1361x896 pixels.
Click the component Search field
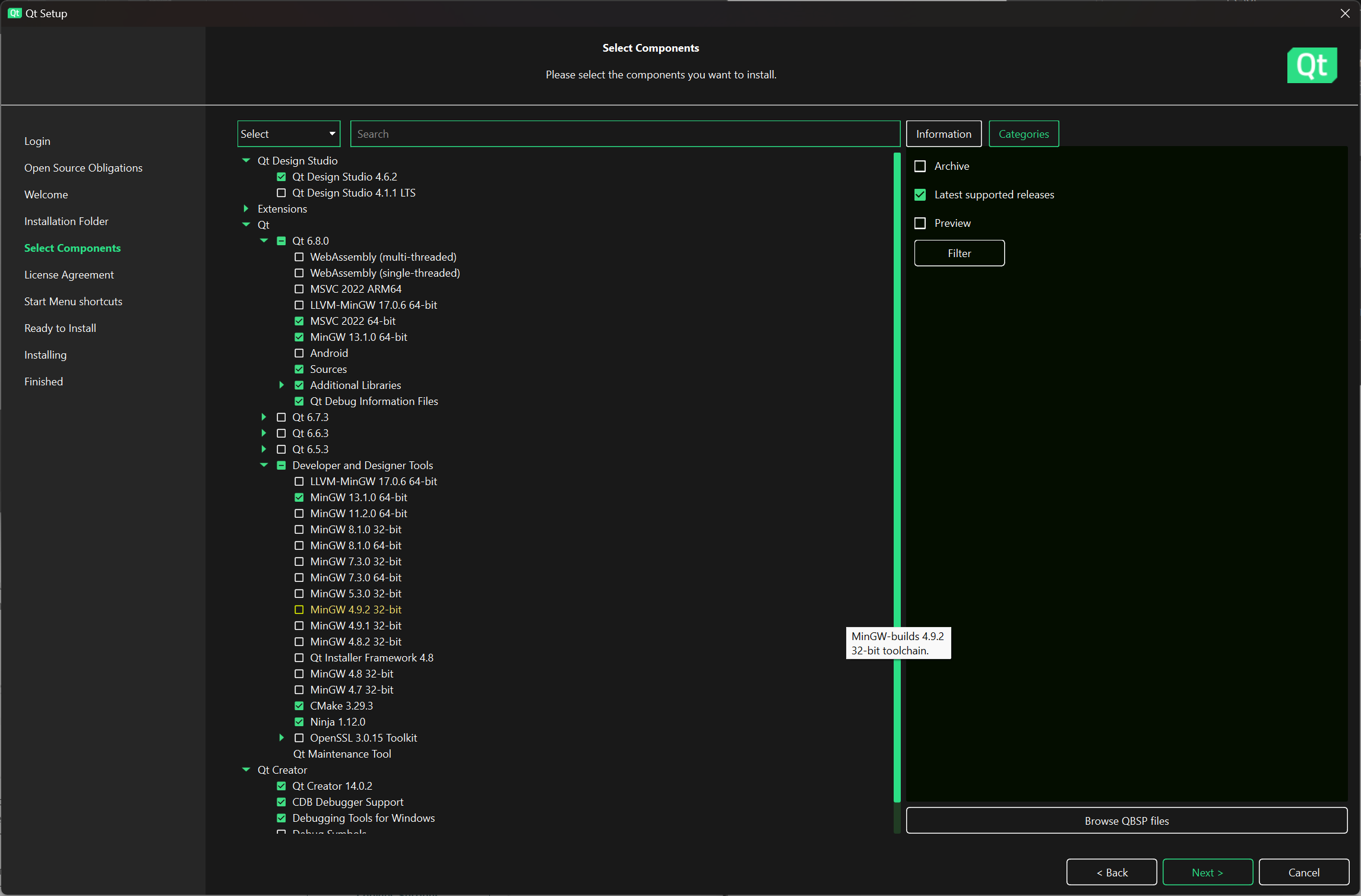625,134
